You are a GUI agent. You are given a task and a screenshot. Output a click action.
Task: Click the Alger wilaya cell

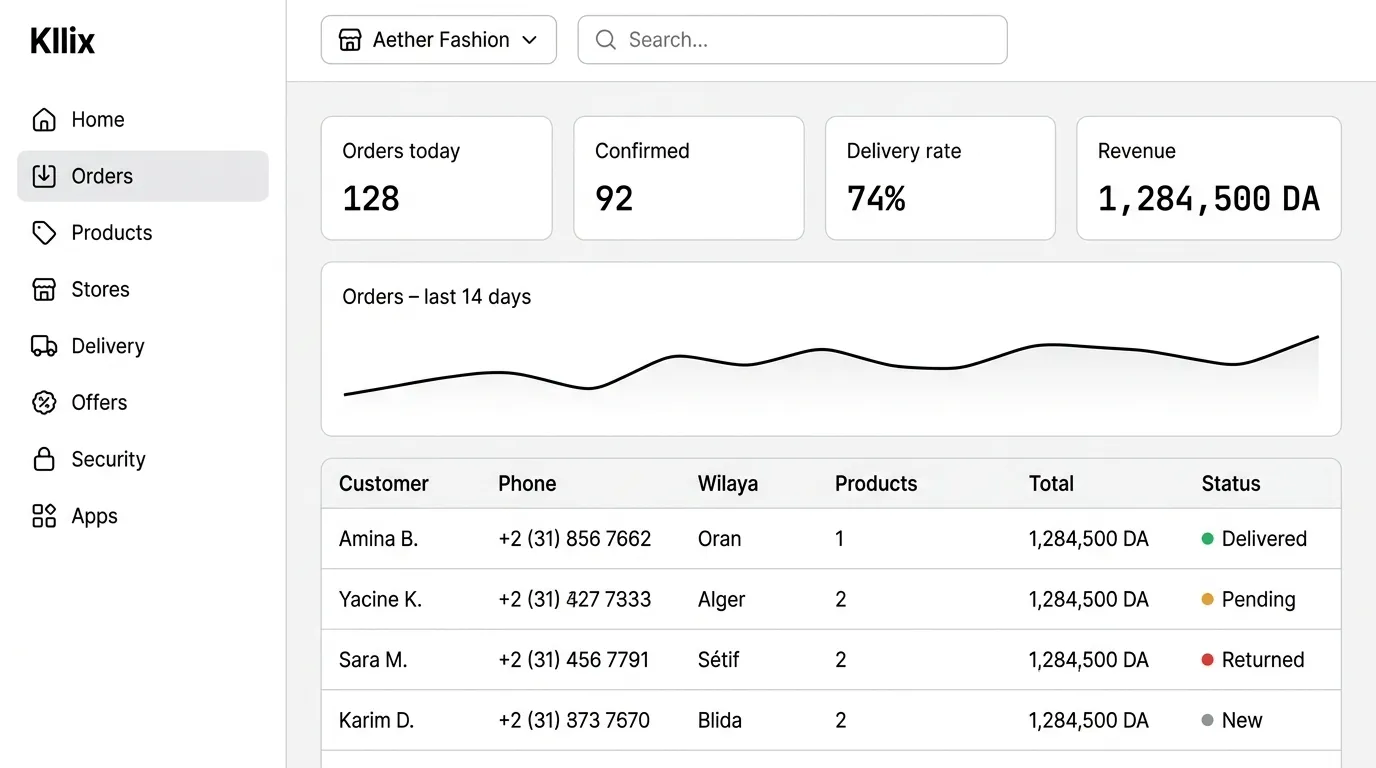point(722,599)
